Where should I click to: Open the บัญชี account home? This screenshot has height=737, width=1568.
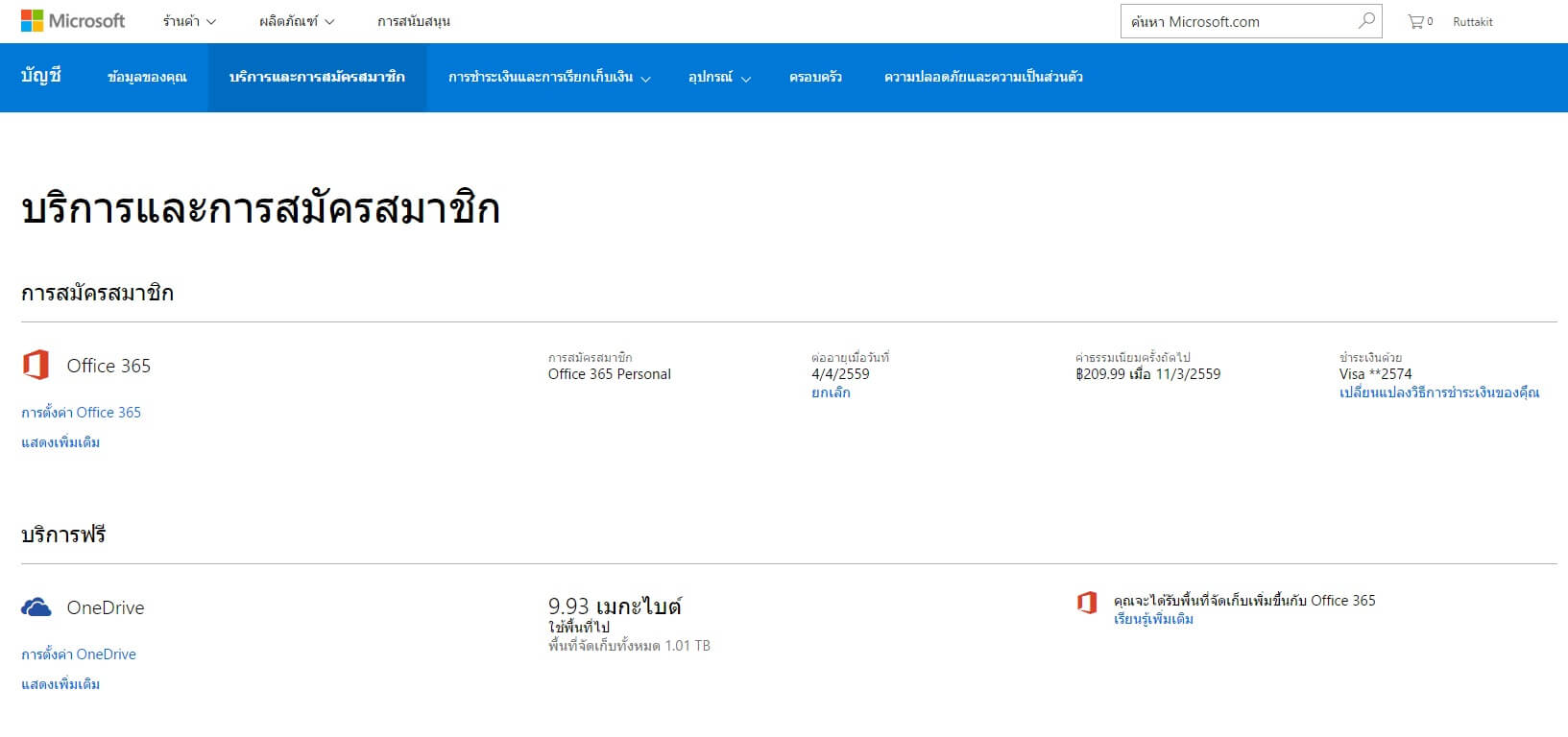click(x=41, y=76)
